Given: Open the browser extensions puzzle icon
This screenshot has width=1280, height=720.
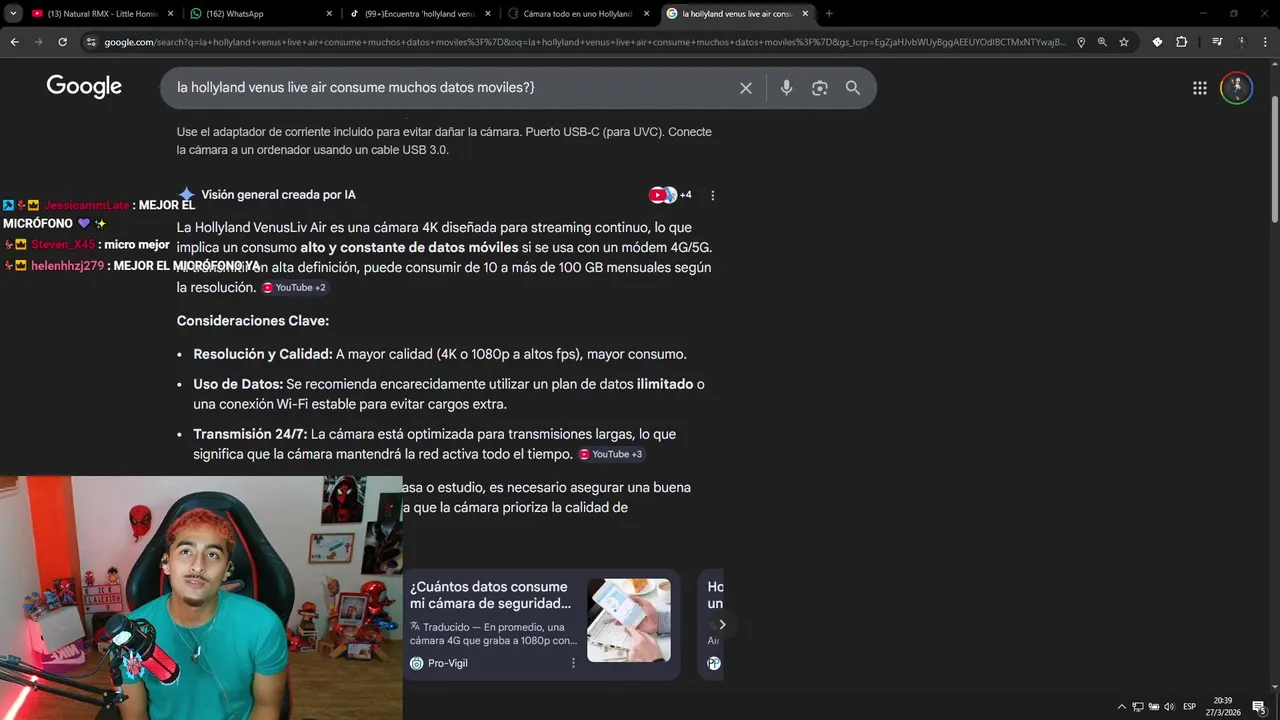Looking at the screenshot, I should click(1181, 42).
